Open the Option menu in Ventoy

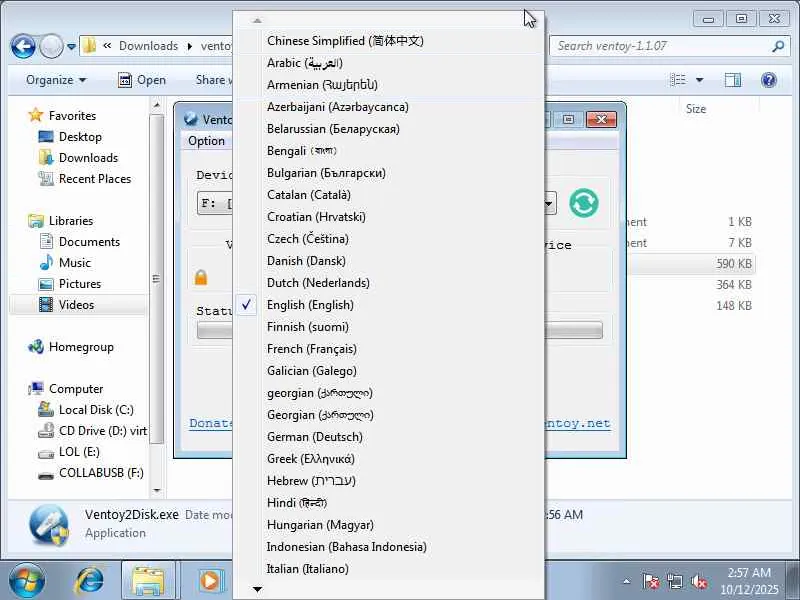[x=206, y=141]
